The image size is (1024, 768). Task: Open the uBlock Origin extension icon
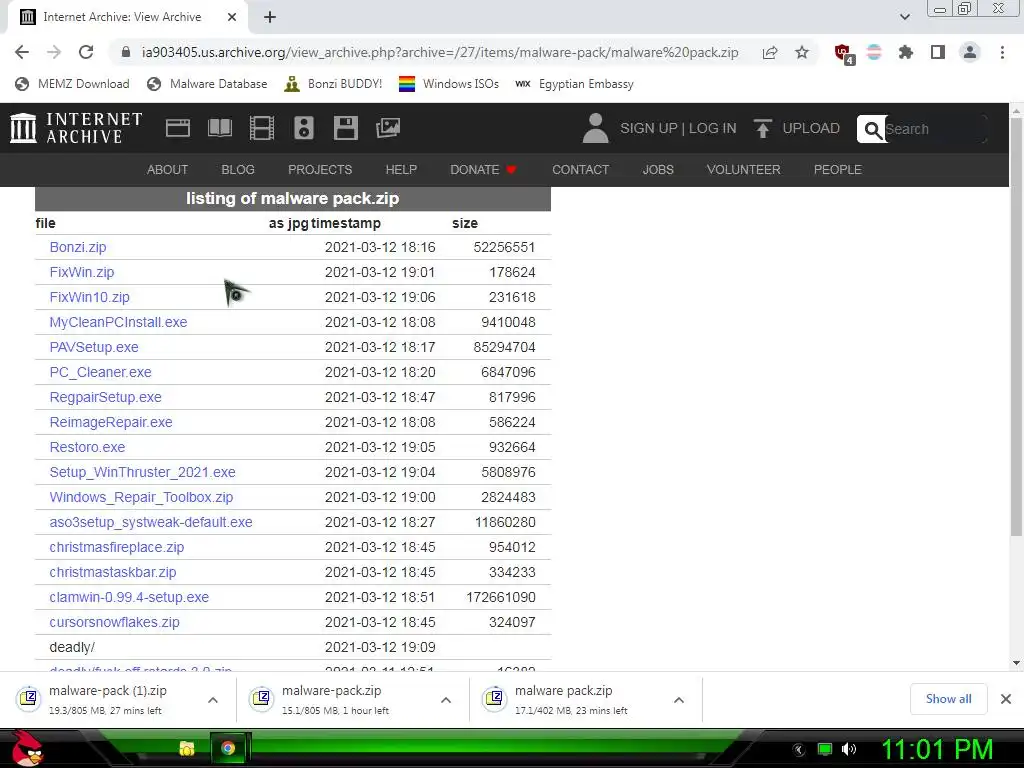843,53
